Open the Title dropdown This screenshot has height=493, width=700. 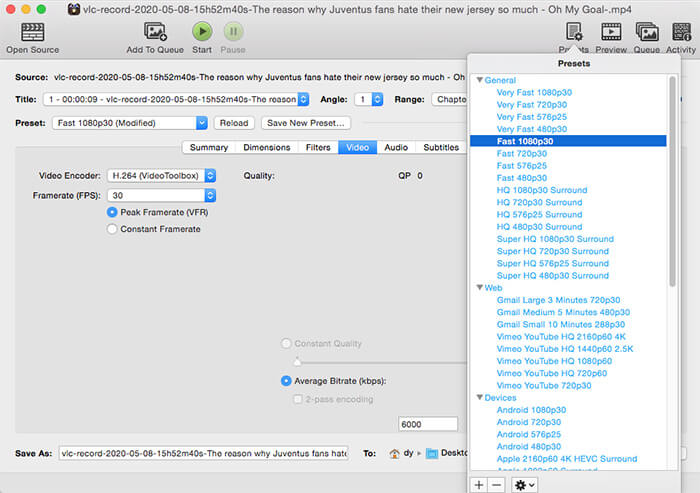coord(176,99)
